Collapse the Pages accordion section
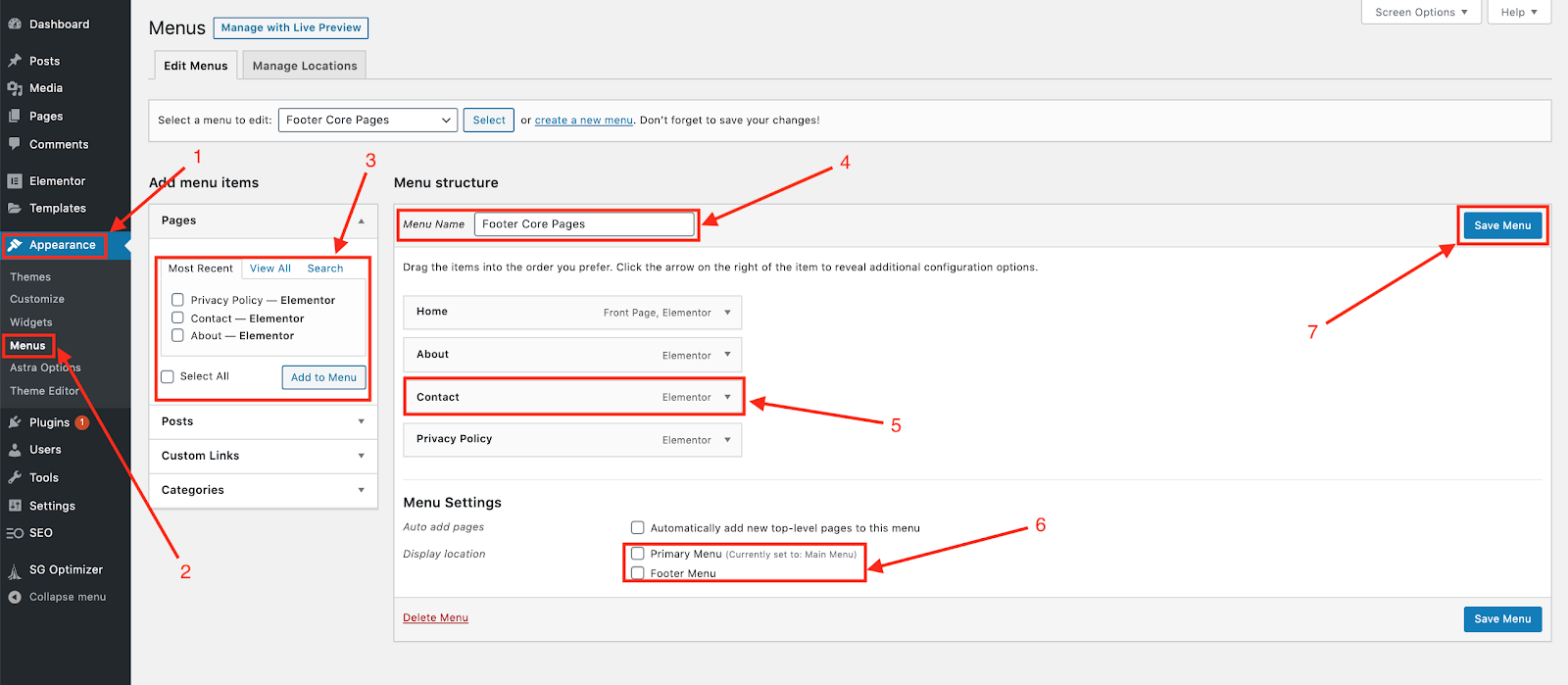The image size is (1568, 685). [361, 221]
